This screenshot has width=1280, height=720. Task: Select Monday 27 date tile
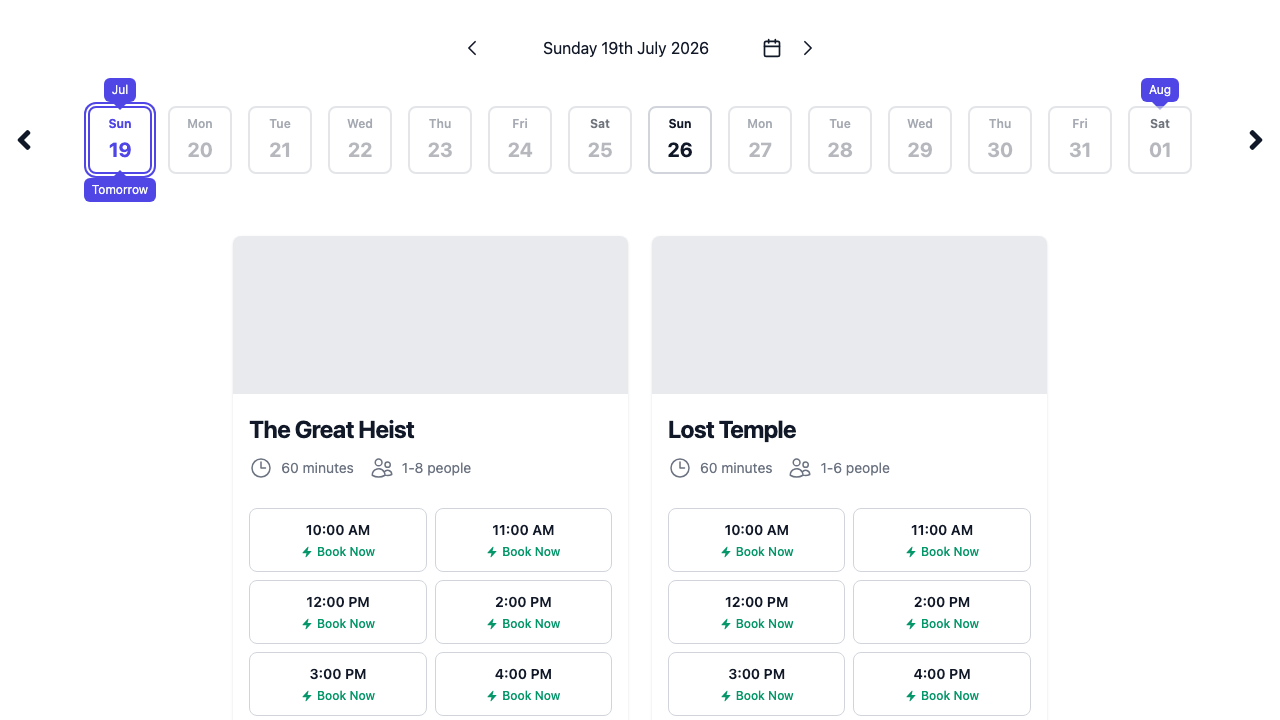pyautogui.click(x=760, y=140)
